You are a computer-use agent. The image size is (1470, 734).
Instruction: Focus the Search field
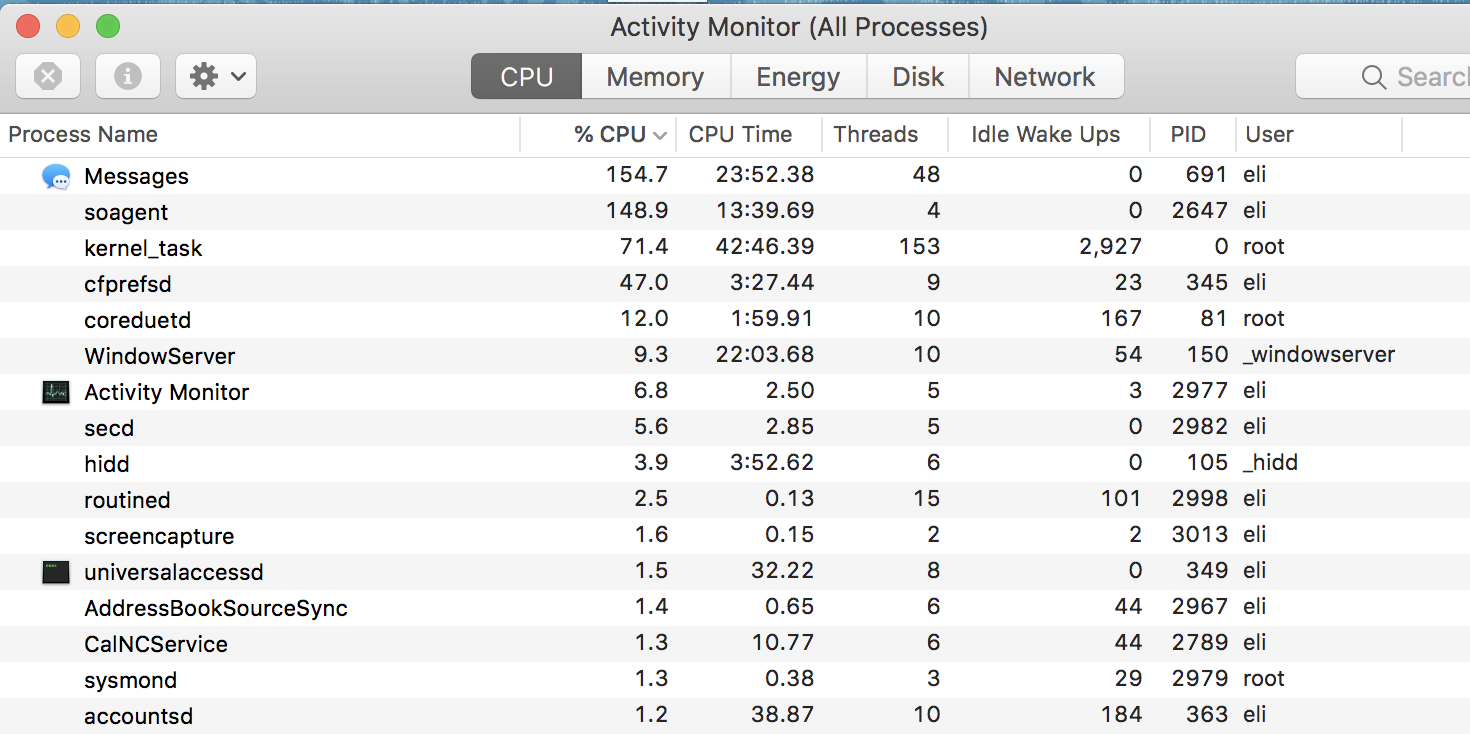click(1384, 76)
